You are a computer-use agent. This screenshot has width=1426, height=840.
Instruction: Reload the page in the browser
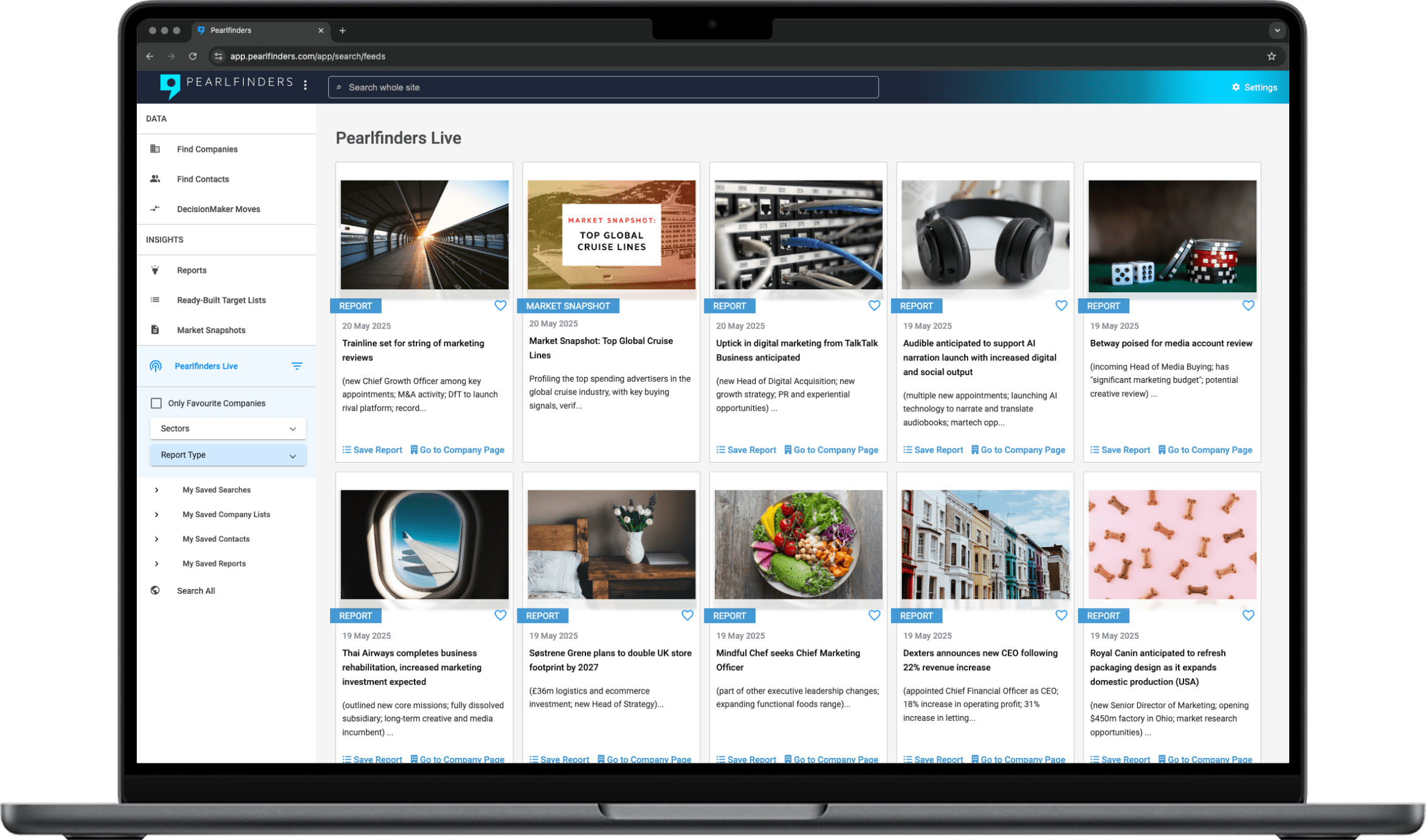point(193,57)
